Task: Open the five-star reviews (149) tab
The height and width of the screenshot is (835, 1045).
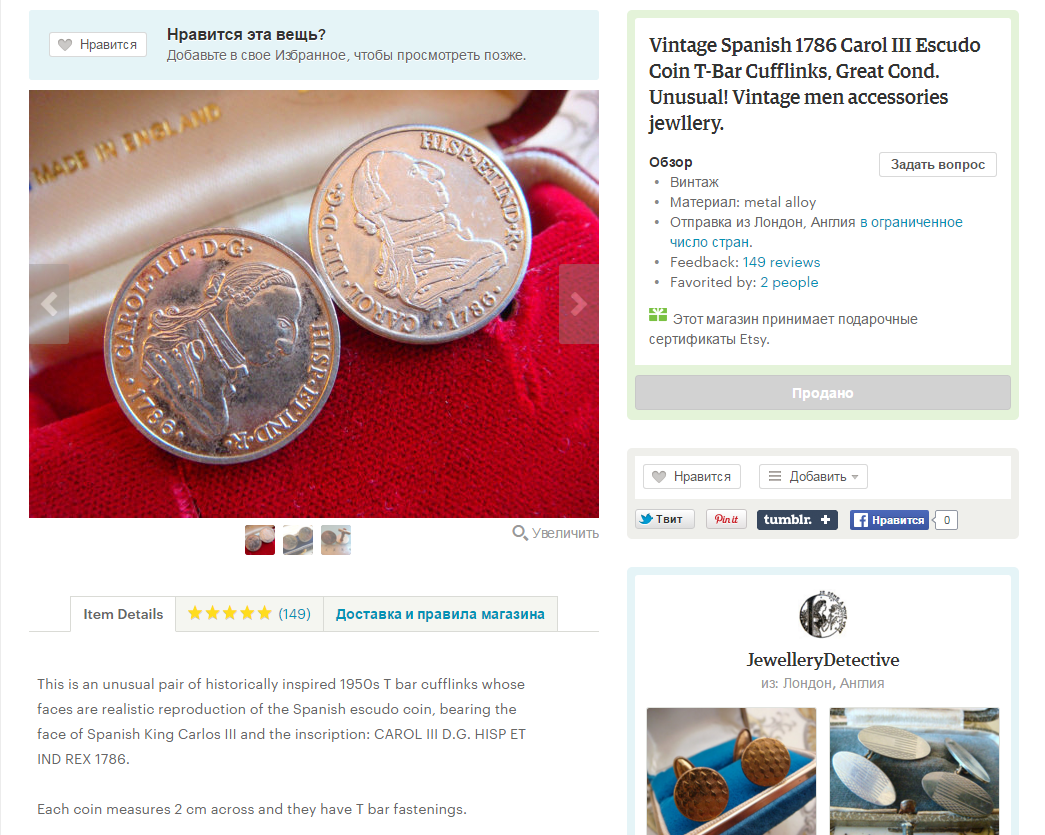Action: [x=249, y=614]
